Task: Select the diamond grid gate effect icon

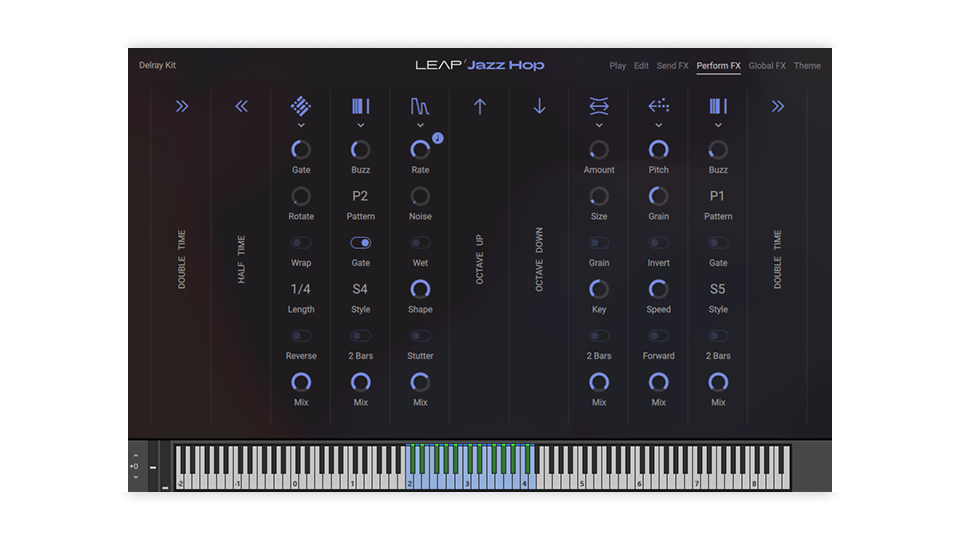Action: 301,106
